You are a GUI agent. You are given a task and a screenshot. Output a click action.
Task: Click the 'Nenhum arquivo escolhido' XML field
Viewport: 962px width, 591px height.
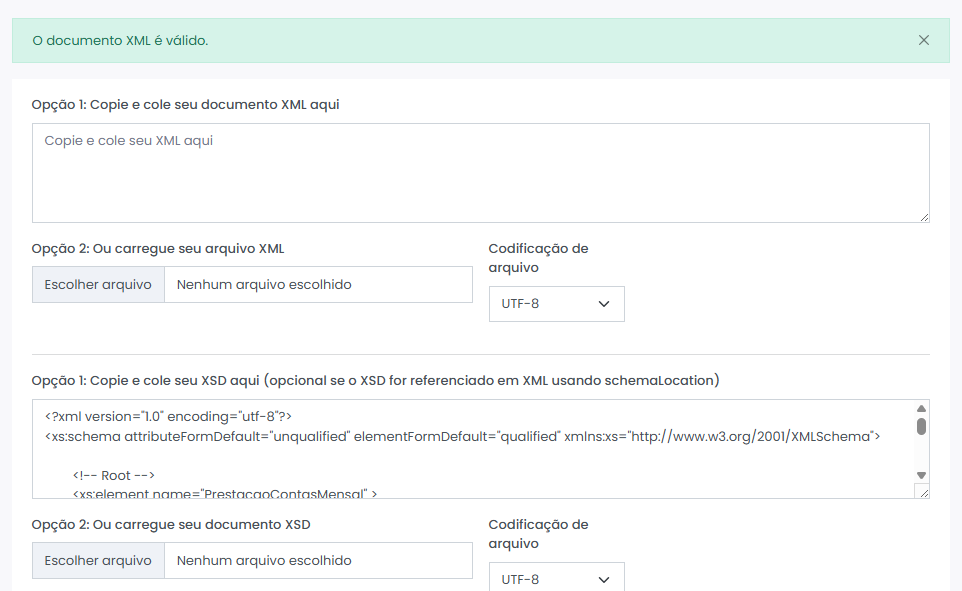coord(320,284)
